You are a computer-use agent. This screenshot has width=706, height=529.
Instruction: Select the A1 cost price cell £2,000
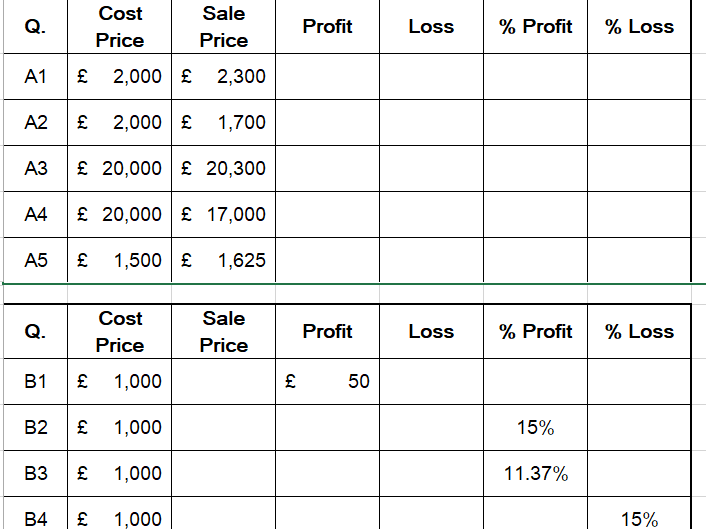[x=120, y=76]
